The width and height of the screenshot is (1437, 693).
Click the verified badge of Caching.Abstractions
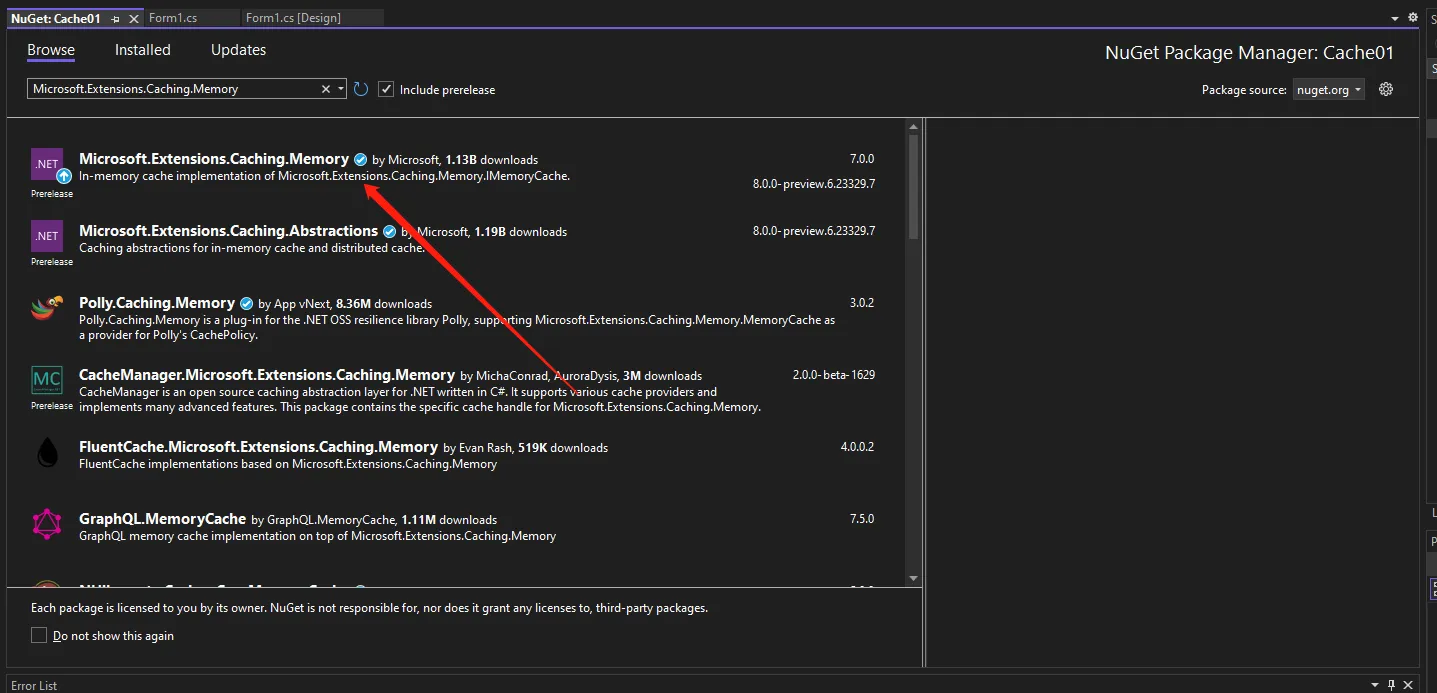point(390,231)
